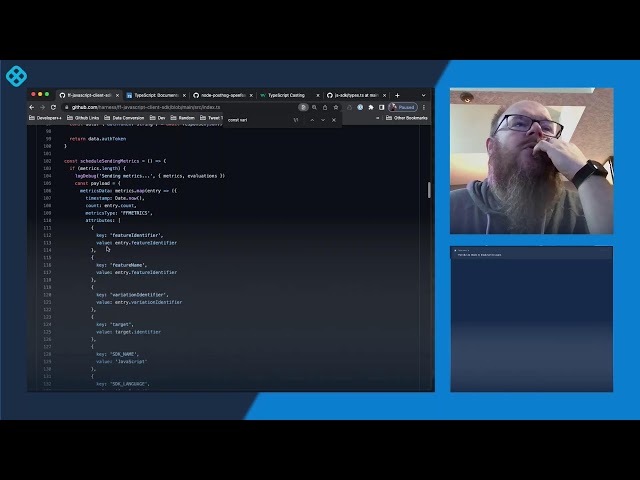
Task: Switch to the TypeScript Casting tab
Action: [x=286, y=95]
